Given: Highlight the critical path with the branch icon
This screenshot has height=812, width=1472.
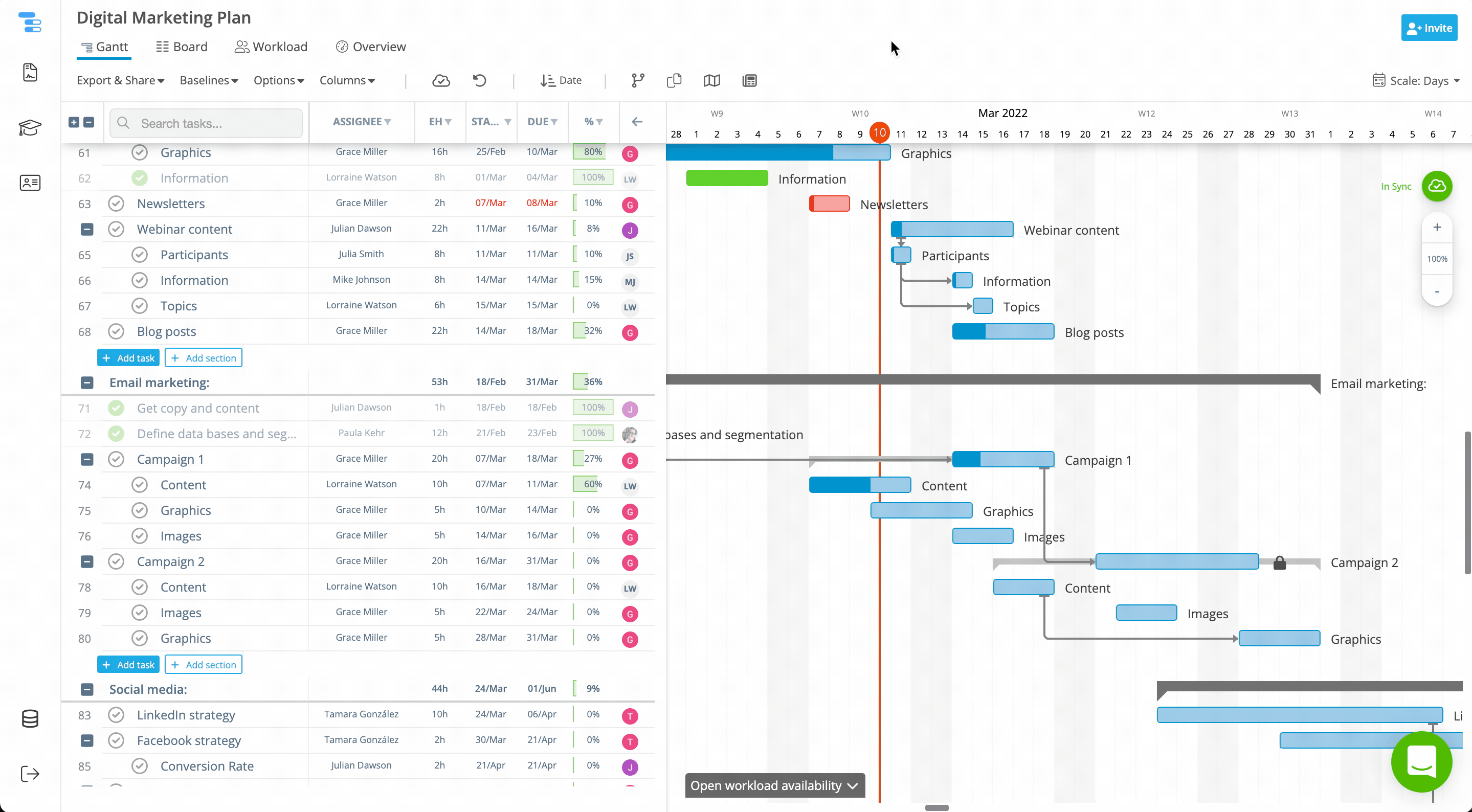Looking at the screenshot, I should 637,80.
